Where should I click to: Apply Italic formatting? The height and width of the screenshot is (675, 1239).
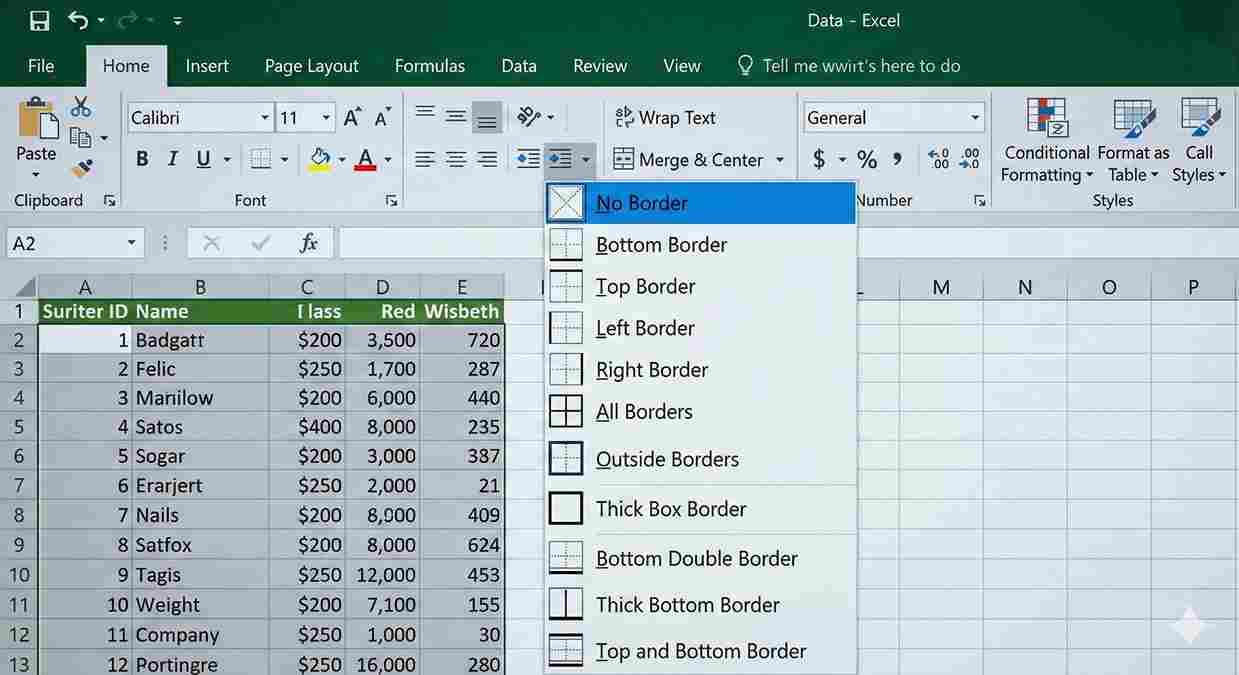(170, 158)
